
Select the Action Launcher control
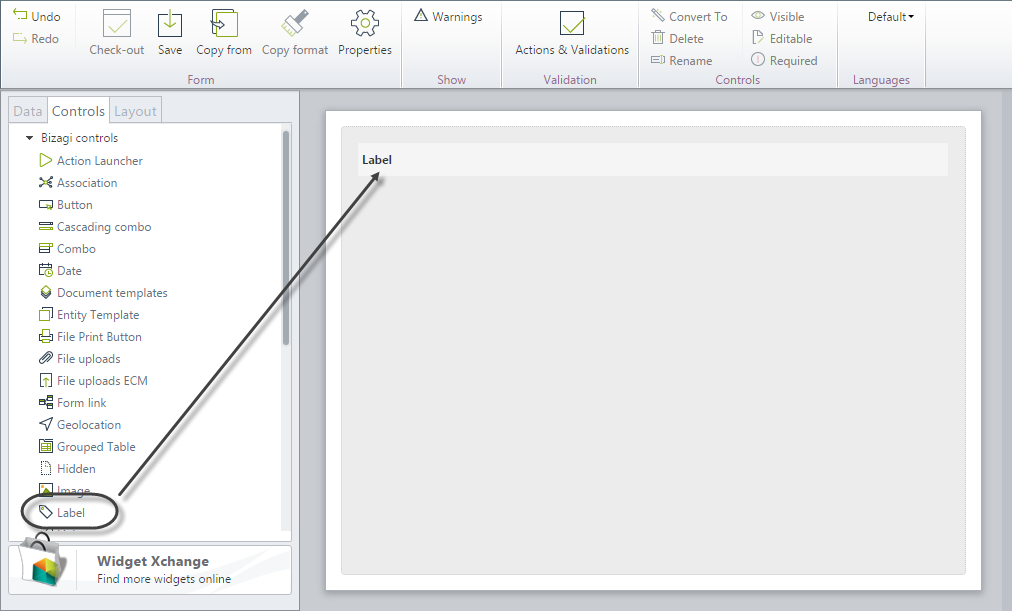(91, 161)
